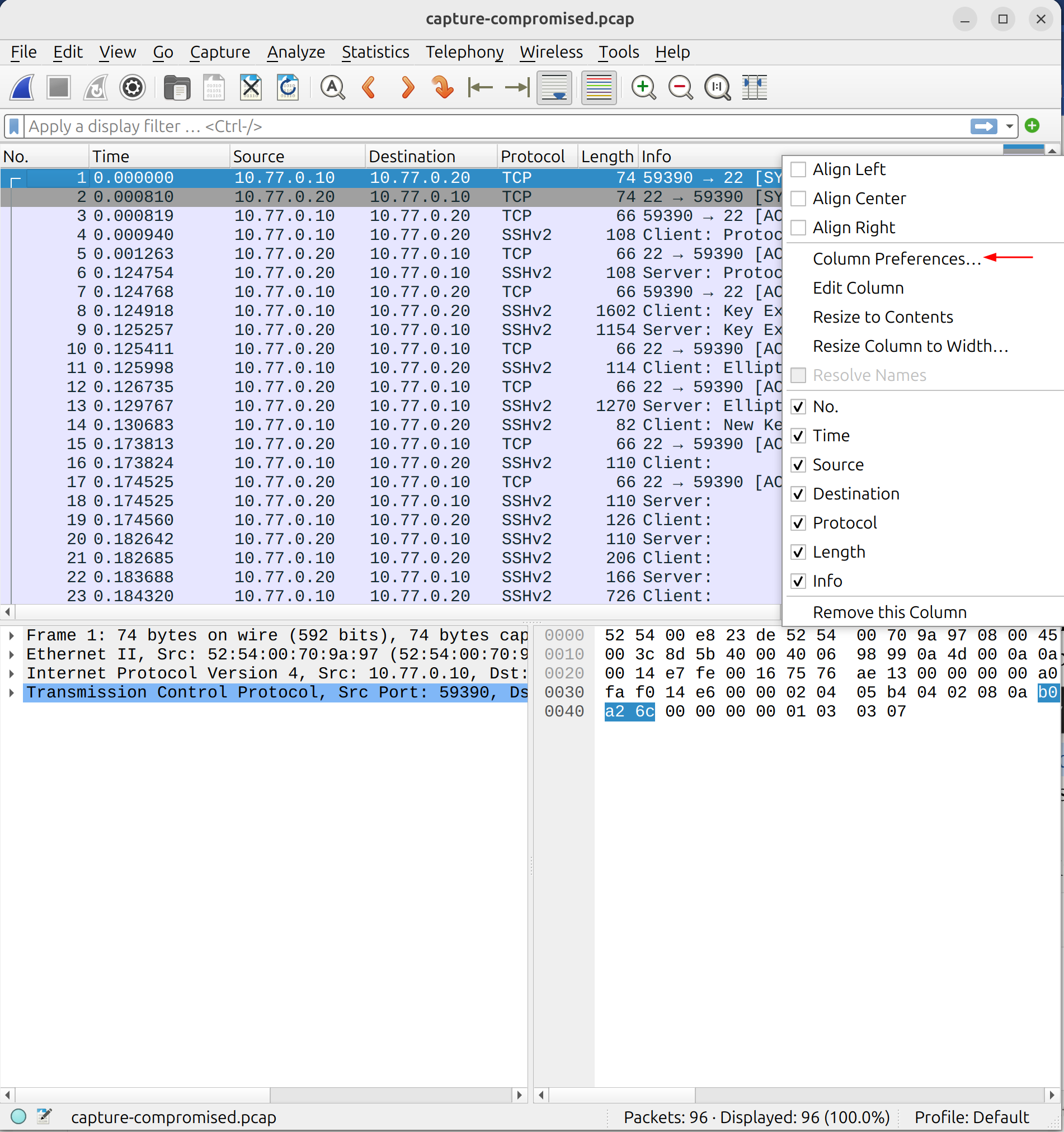Zoom in the main window text
Viewport: 1064px width, 1132px height.
(x=644, y=88)
